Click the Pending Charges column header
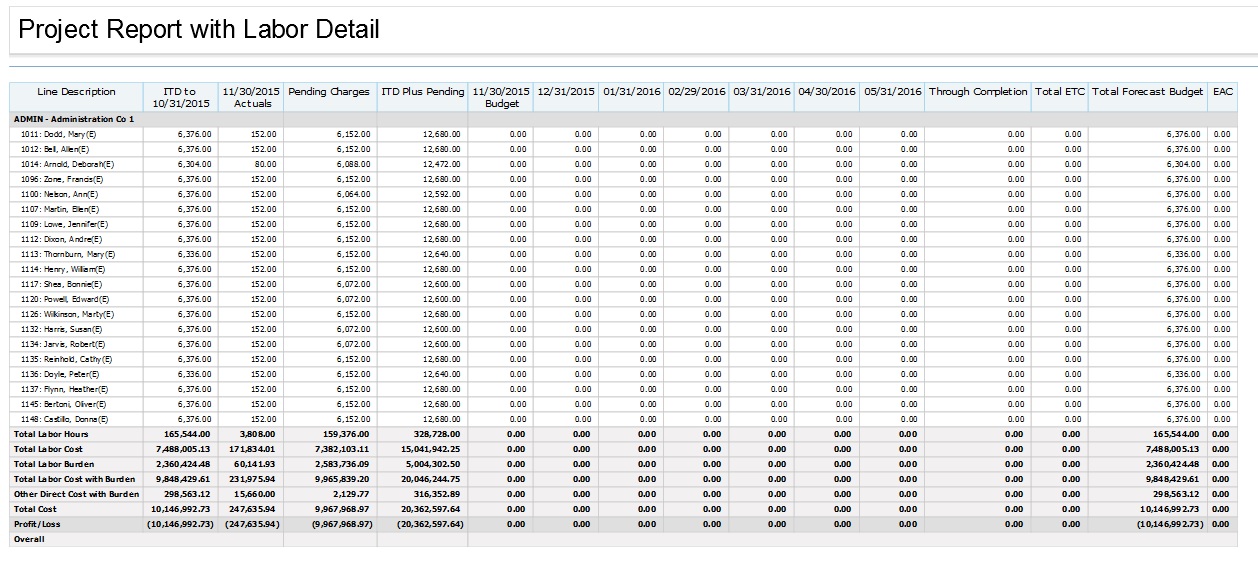The height and width of the screenshot is (562, 1258). click(328, 92)
